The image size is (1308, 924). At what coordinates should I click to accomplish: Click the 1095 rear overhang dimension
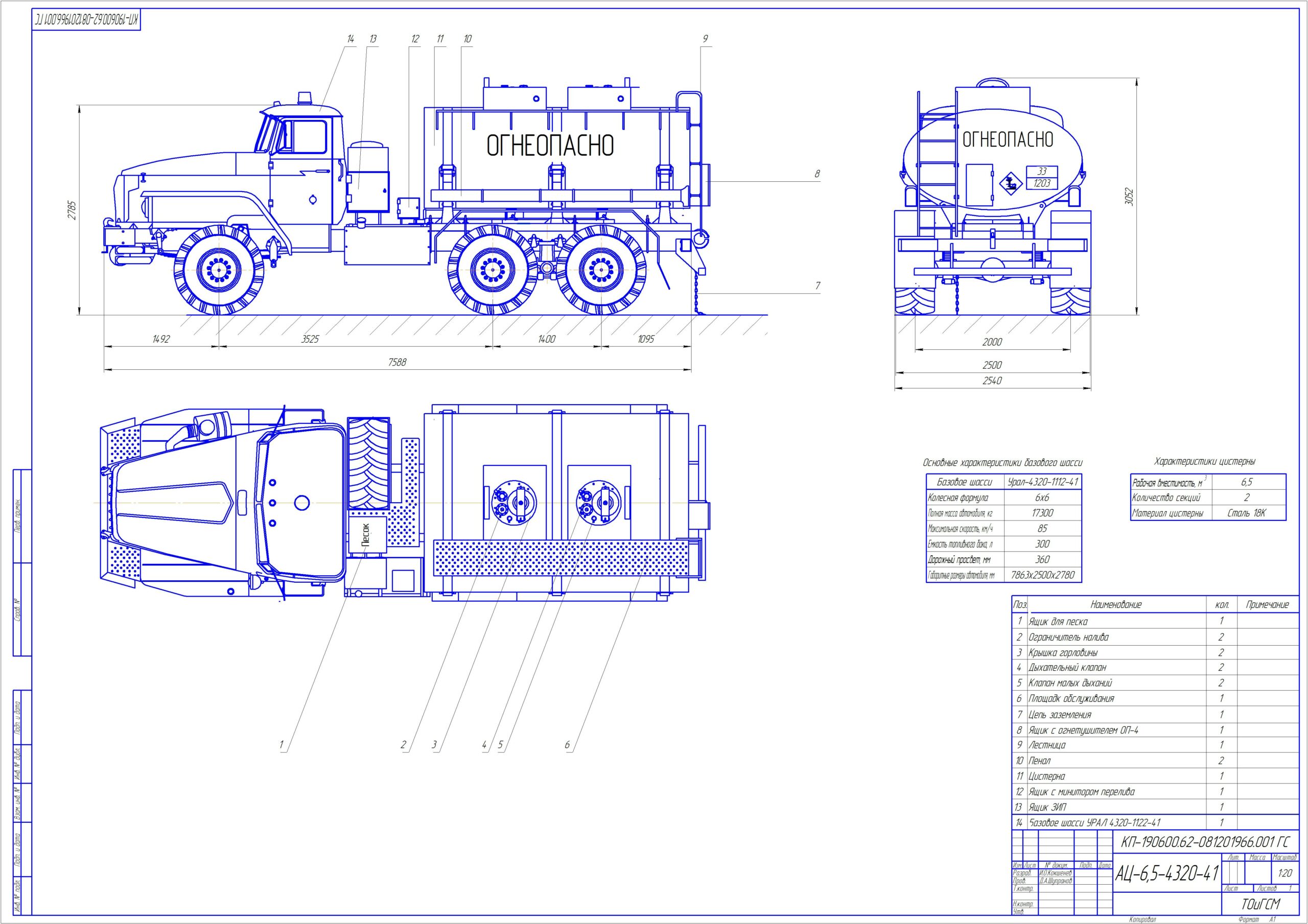[645, 339]
